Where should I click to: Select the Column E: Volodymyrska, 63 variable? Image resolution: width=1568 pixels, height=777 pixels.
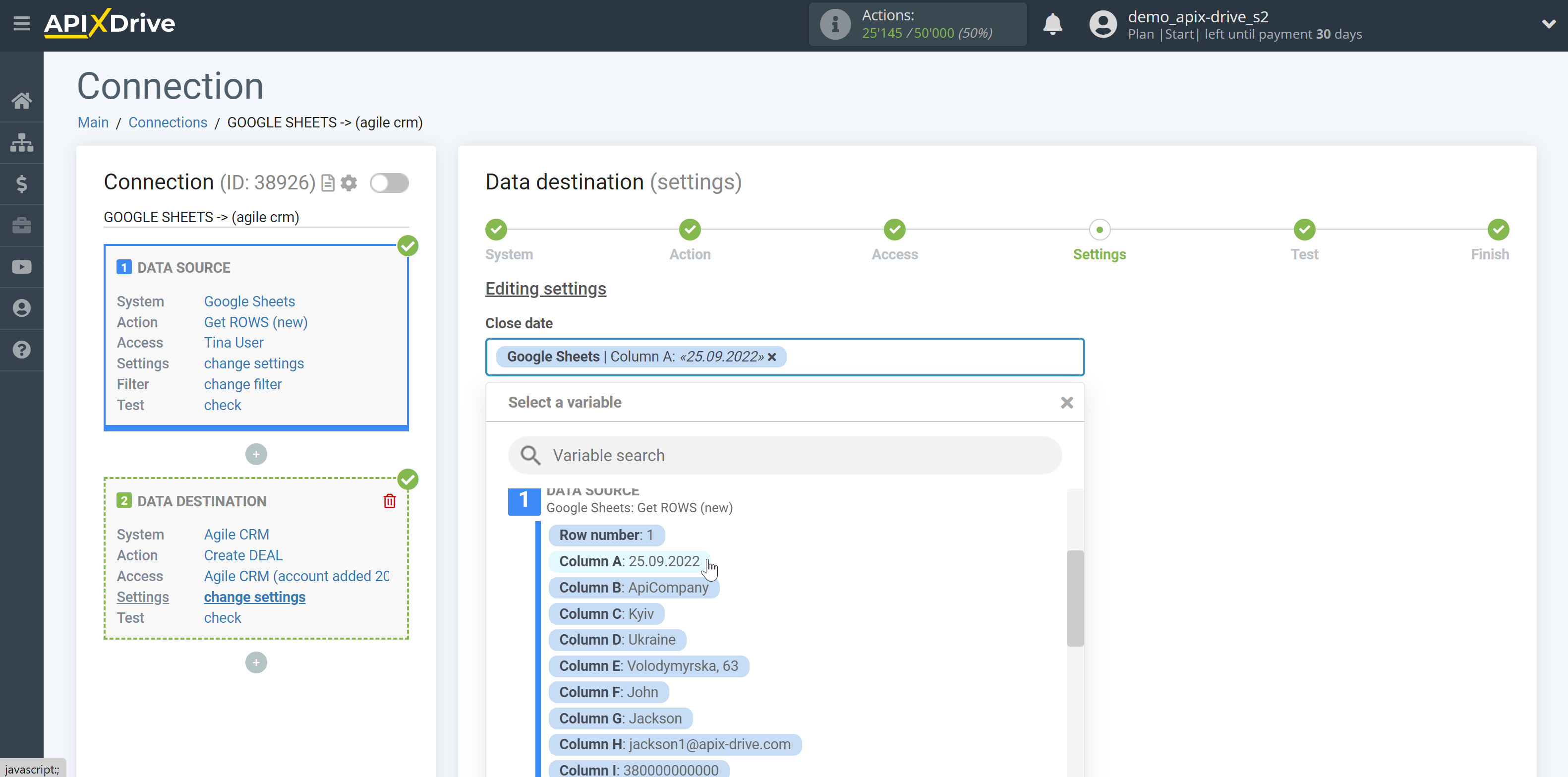click(649, 666)
